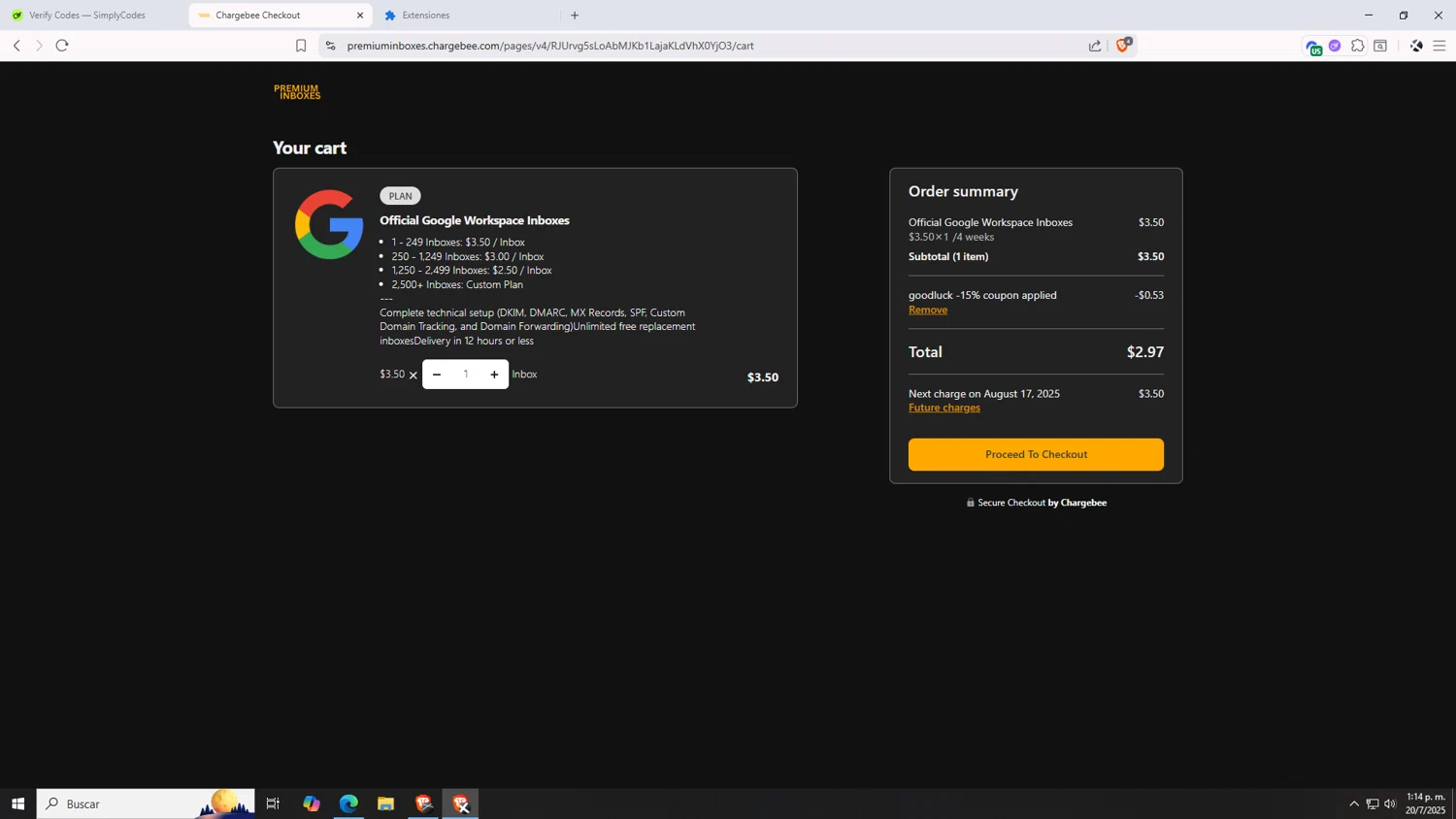The height and width of the screenshot is (819, 1456).
Task: Show hidden system tray icons
Action: pyautogui.click(x=1354, y=803)
